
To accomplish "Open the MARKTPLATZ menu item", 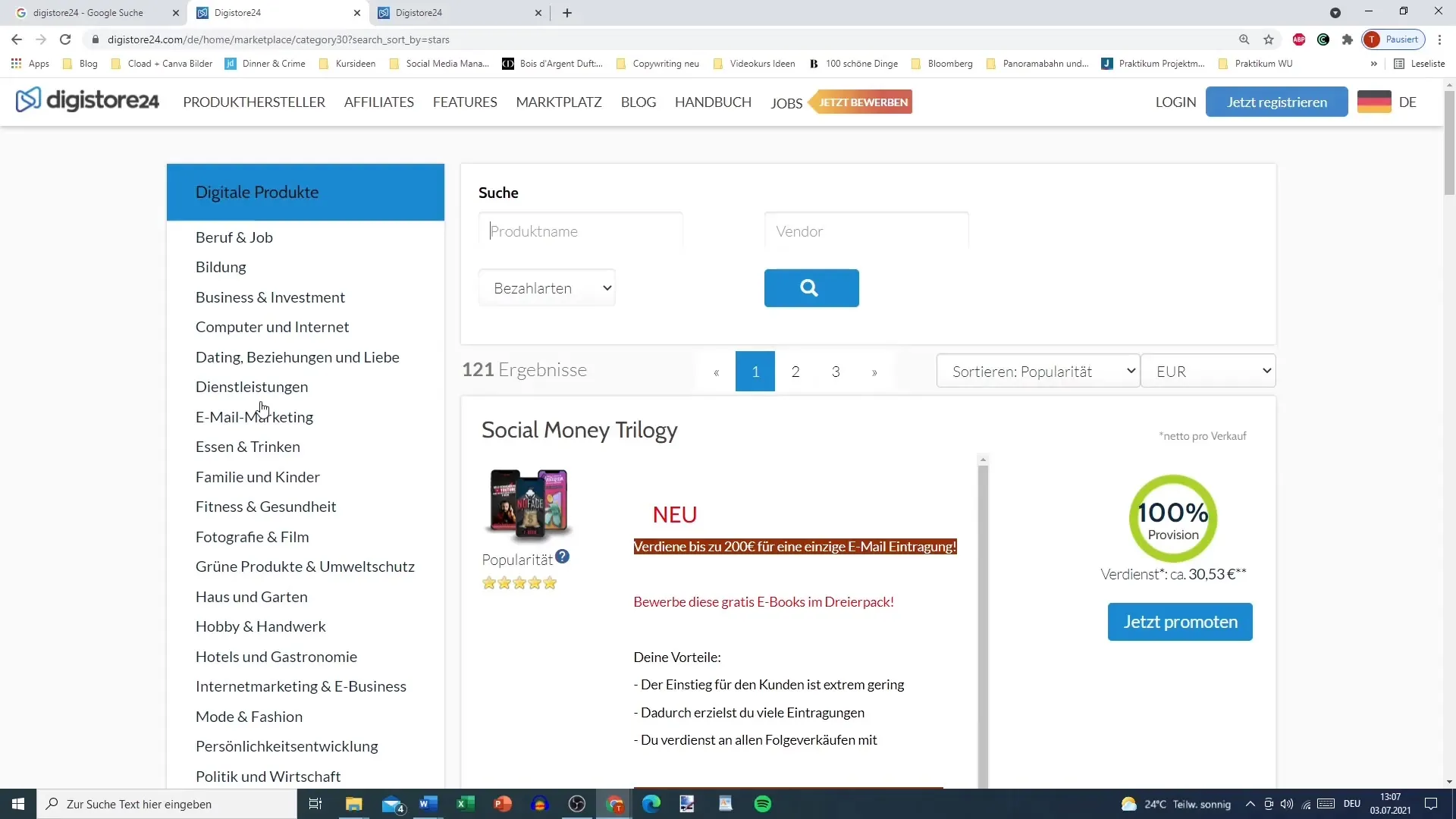I will tap(559, 102).
